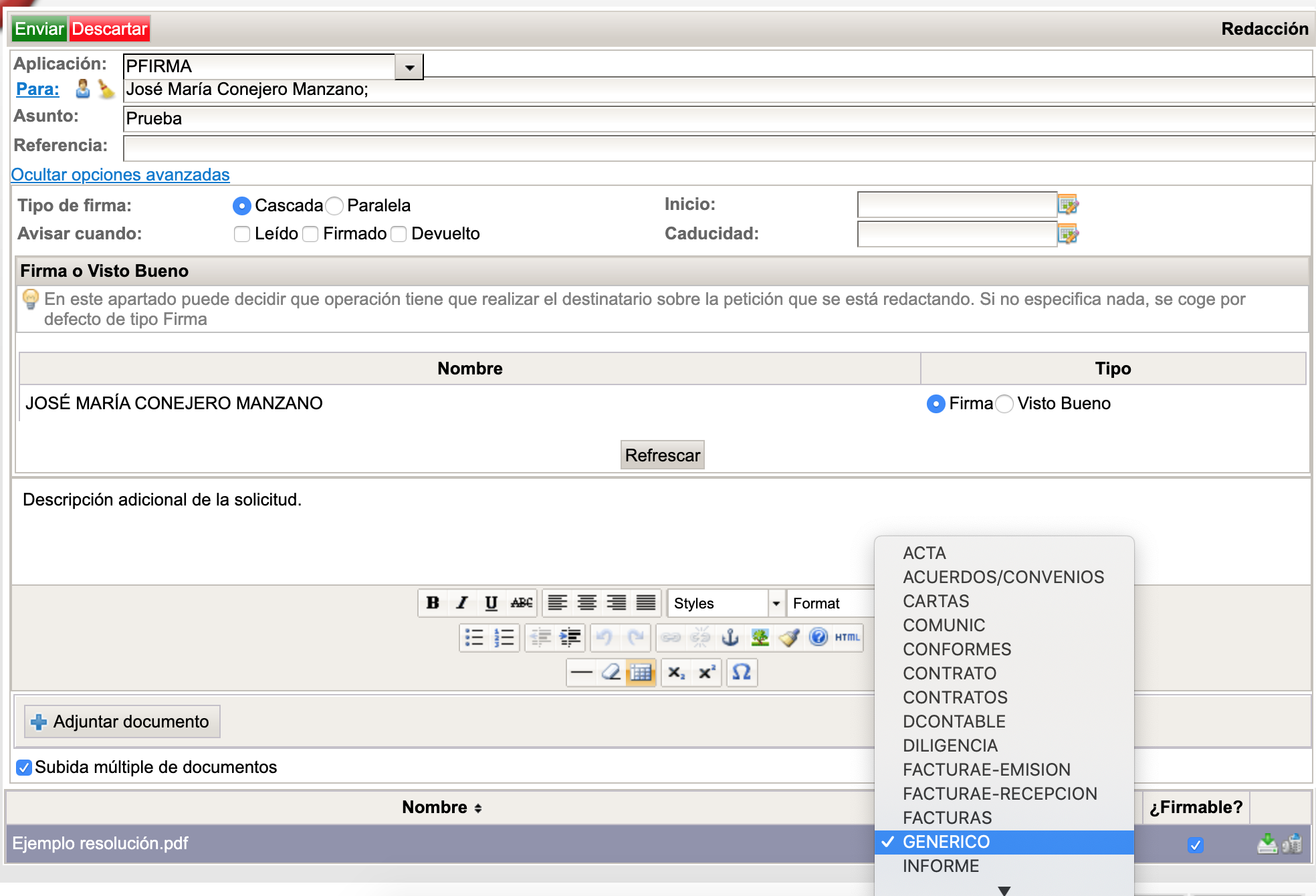Click the insert image tree icon
Viewport: 1316px width, 896px height.
pos(760,637)
